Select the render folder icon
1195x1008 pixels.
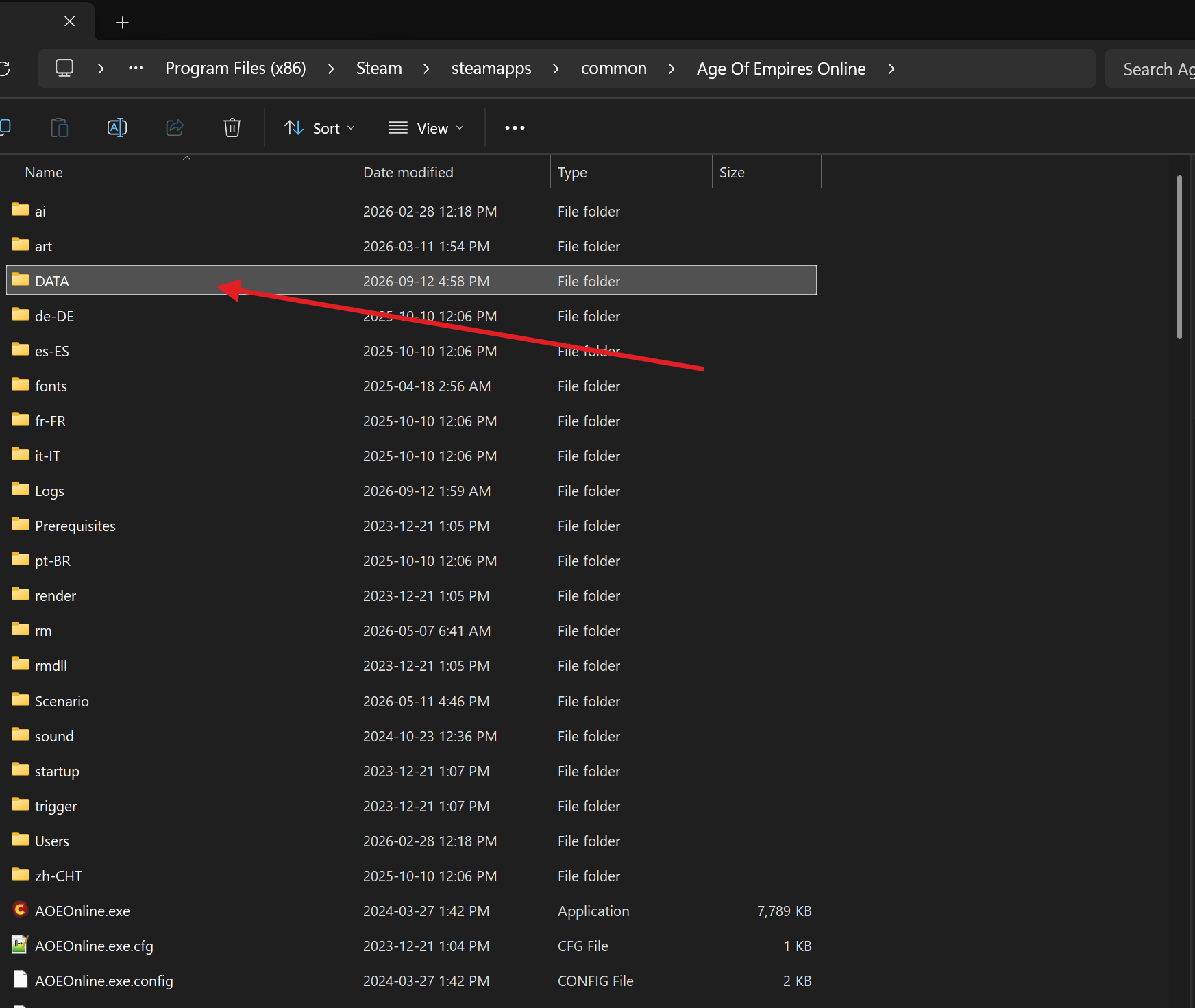click(x=21, y=594)
